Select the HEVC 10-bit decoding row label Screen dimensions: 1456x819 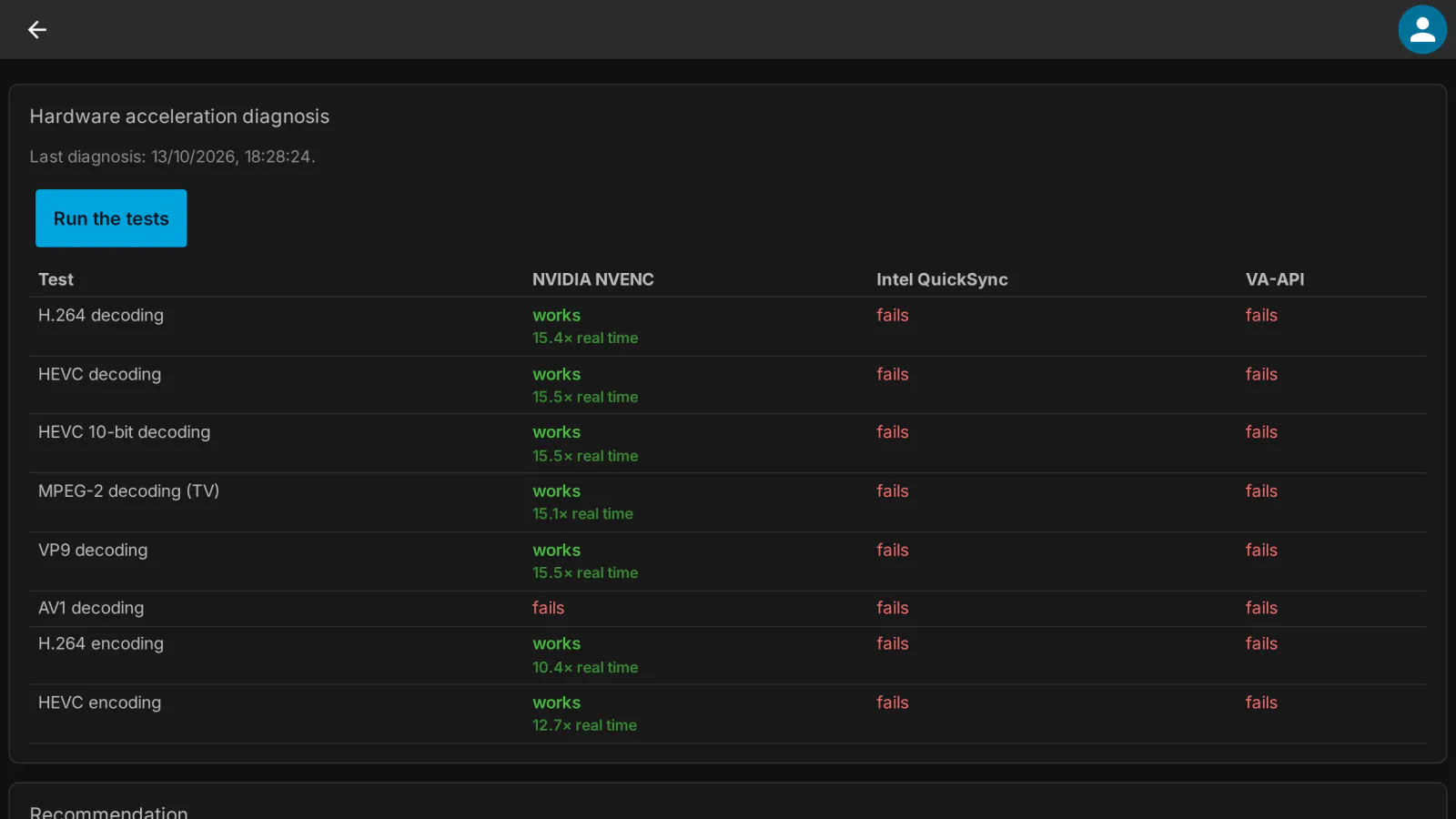[x=124, y=432]
